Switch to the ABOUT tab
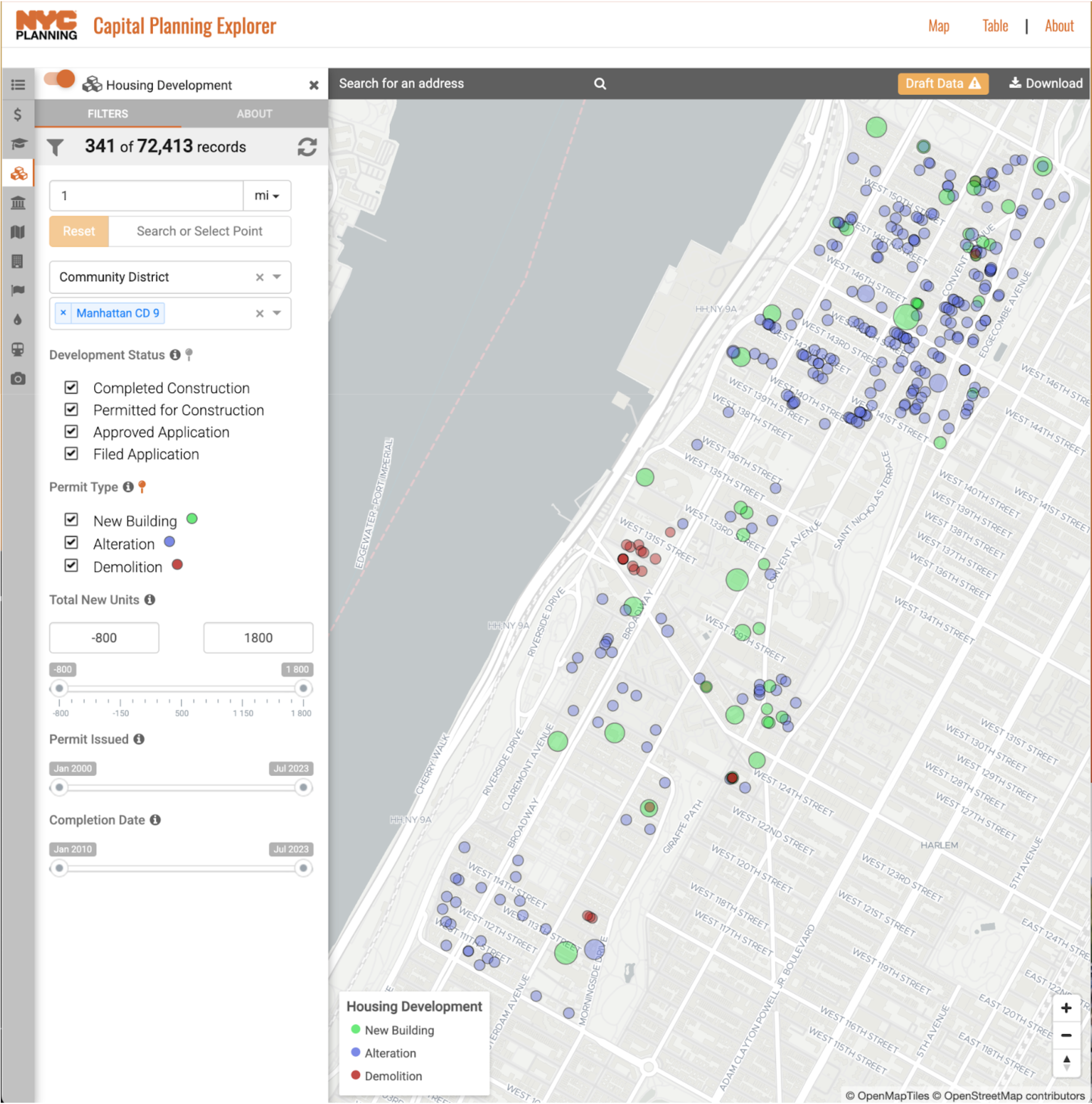 click(254, 114)
